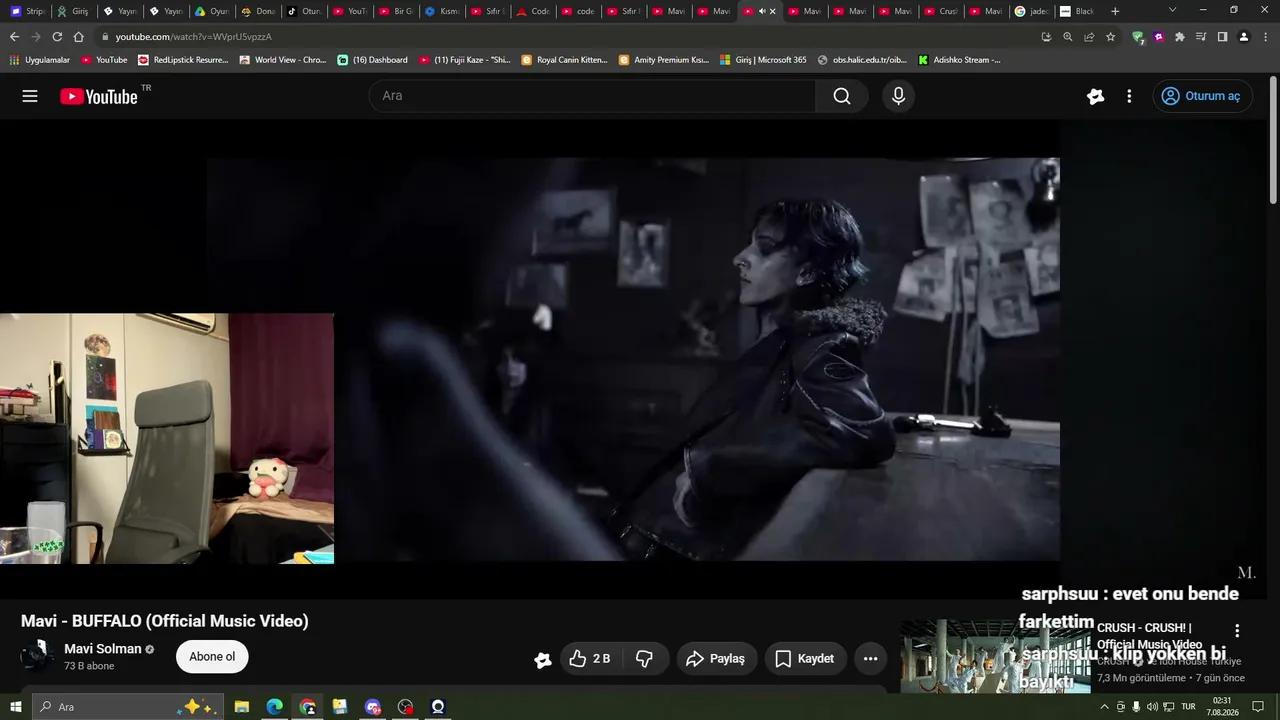Open Chrome extensions puzzle icon
Screen dimensions: 1280x720
[1180, 37]
